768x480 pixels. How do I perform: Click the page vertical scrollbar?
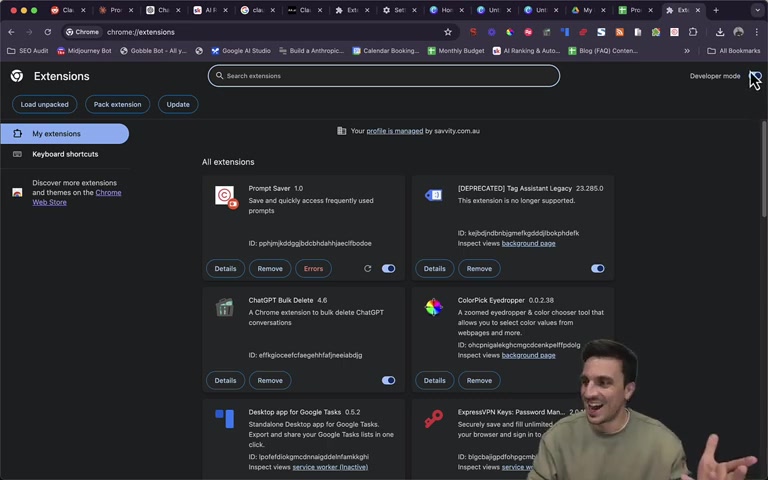click(764, 169)
